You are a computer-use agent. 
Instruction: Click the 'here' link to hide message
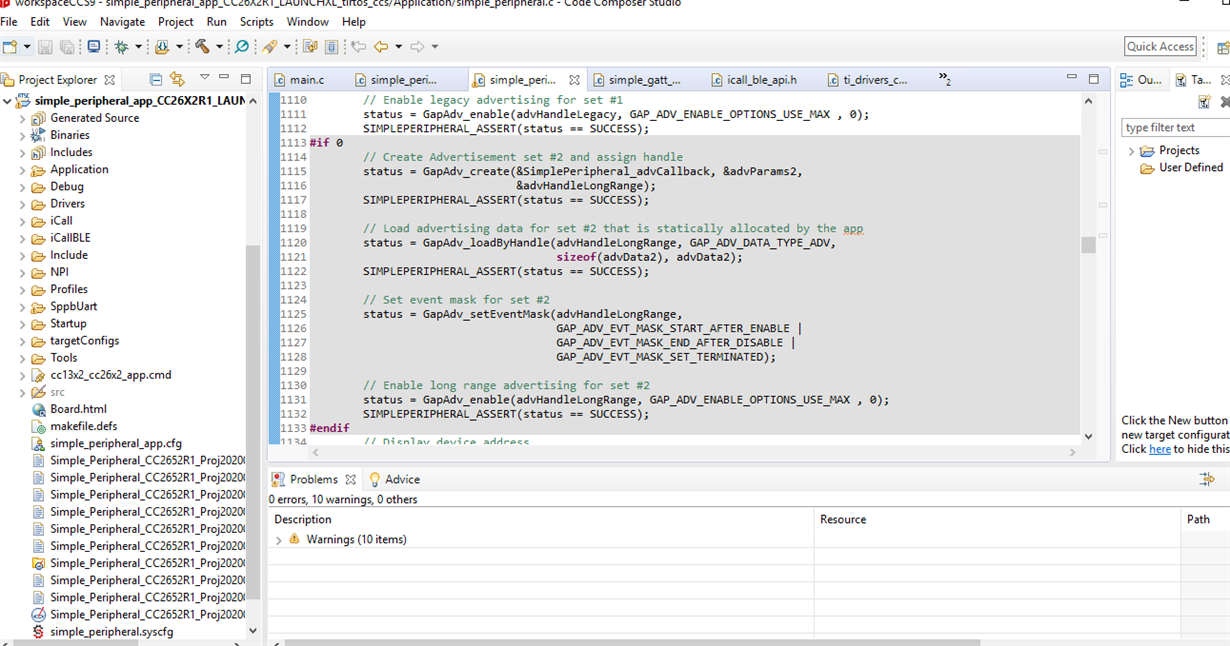[x=1159, y=449]
